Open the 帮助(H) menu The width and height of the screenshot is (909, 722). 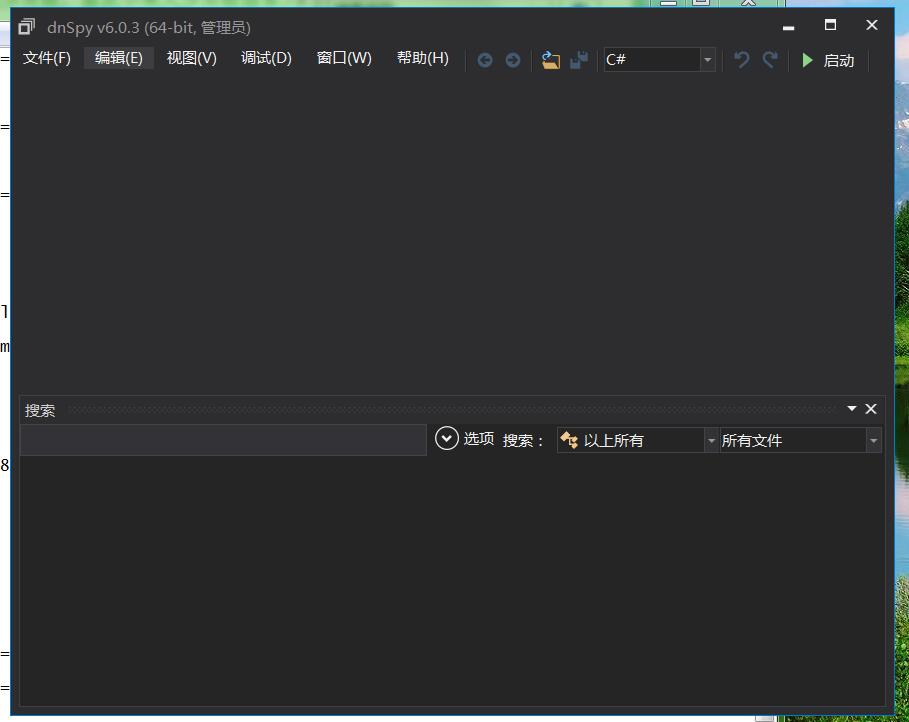click(x=422, y=58)
